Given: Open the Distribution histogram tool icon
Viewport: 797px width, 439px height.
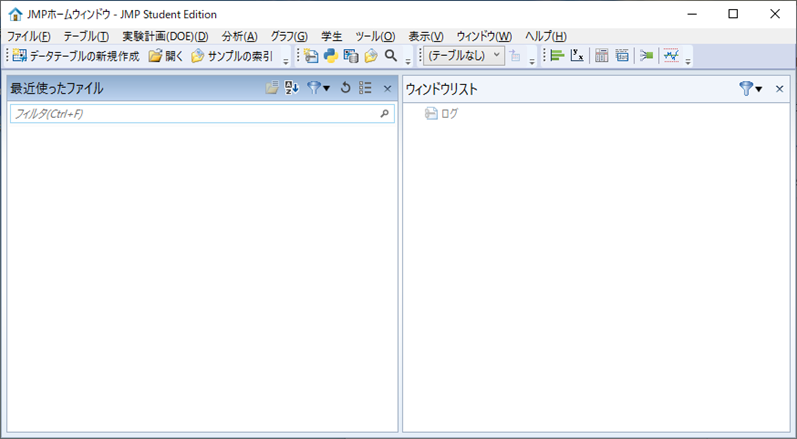Looking at the screenshot, I should coord(557,56).
